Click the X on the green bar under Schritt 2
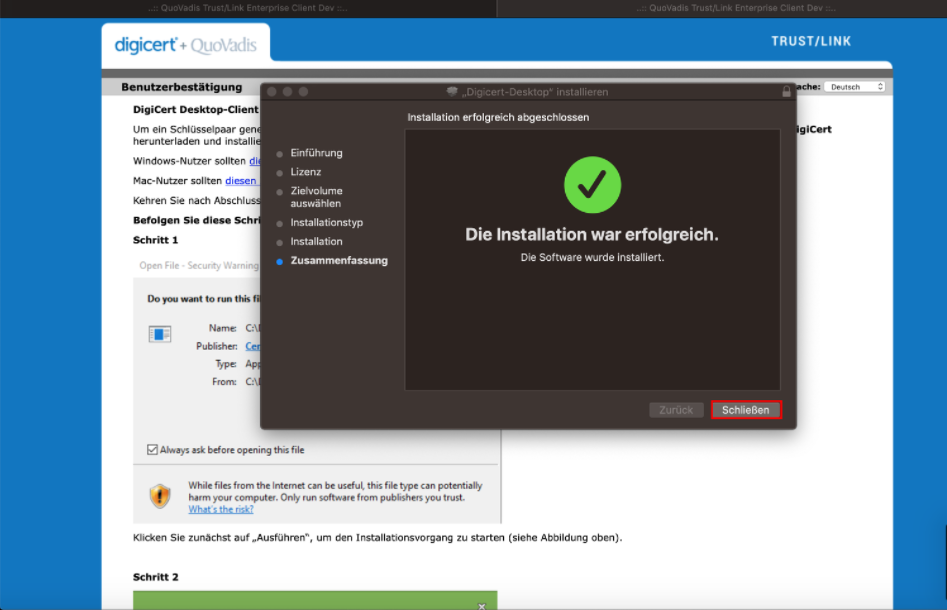This screenshot has height=610, width=947. tap(481, 606)
